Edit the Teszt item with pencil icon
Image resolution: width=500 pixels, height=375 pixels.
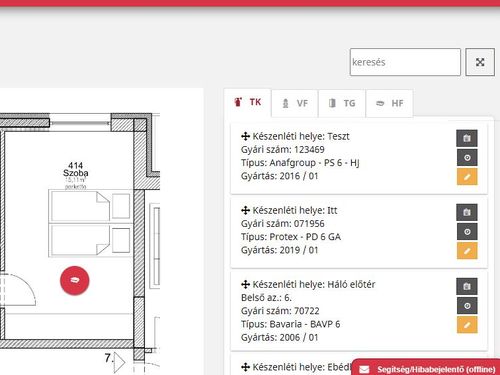pyautogui.click(x=467, y=177)
